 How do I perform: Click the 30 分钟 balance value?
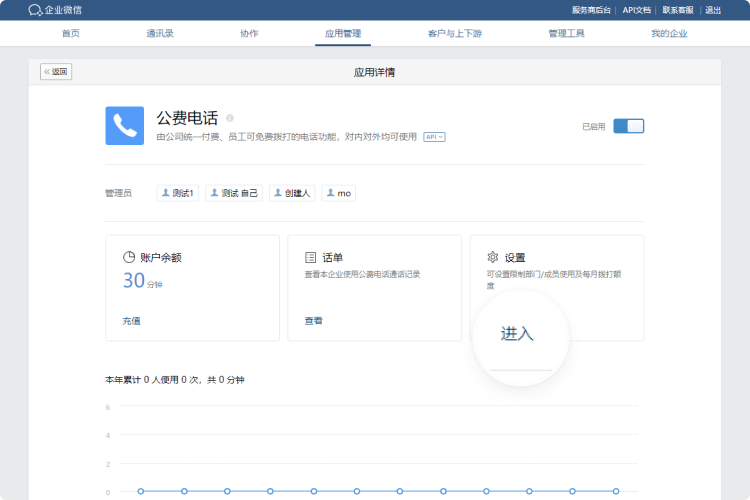pyautogui.click(x=143, y=280)
